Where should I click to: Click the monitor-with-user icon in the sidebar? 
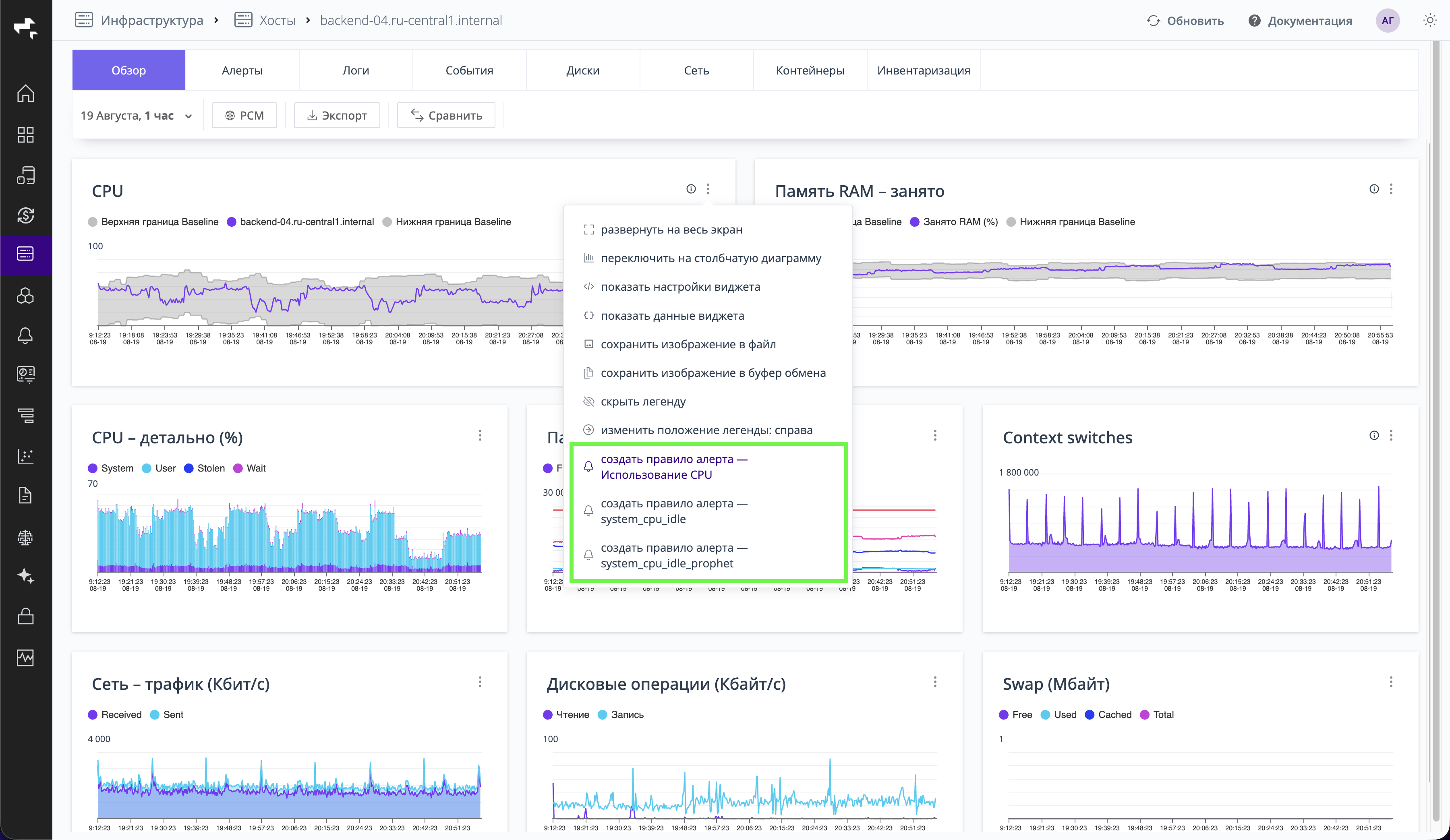(x=25, y=374)
